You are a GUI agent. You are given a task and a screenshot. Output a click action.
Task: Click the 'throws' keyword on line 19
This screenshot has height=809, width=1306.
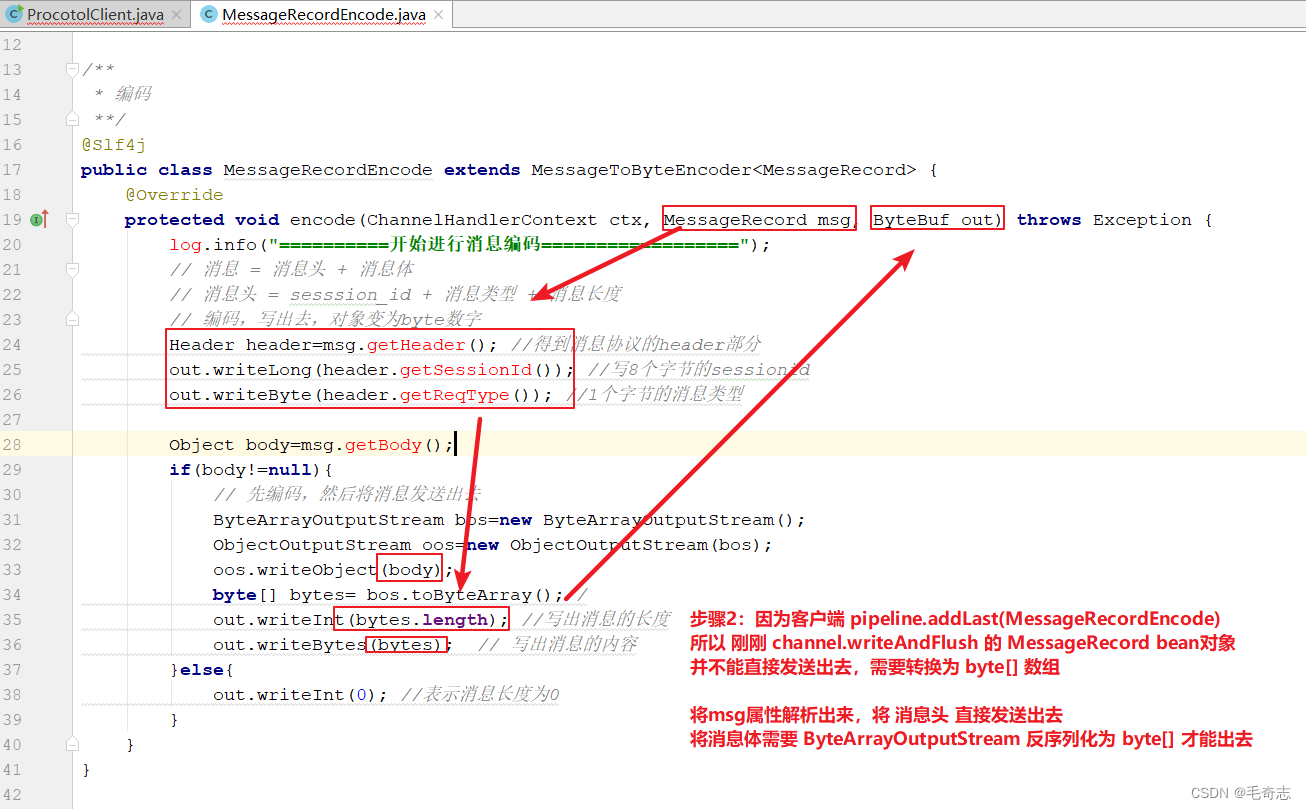pos(1049,219)
